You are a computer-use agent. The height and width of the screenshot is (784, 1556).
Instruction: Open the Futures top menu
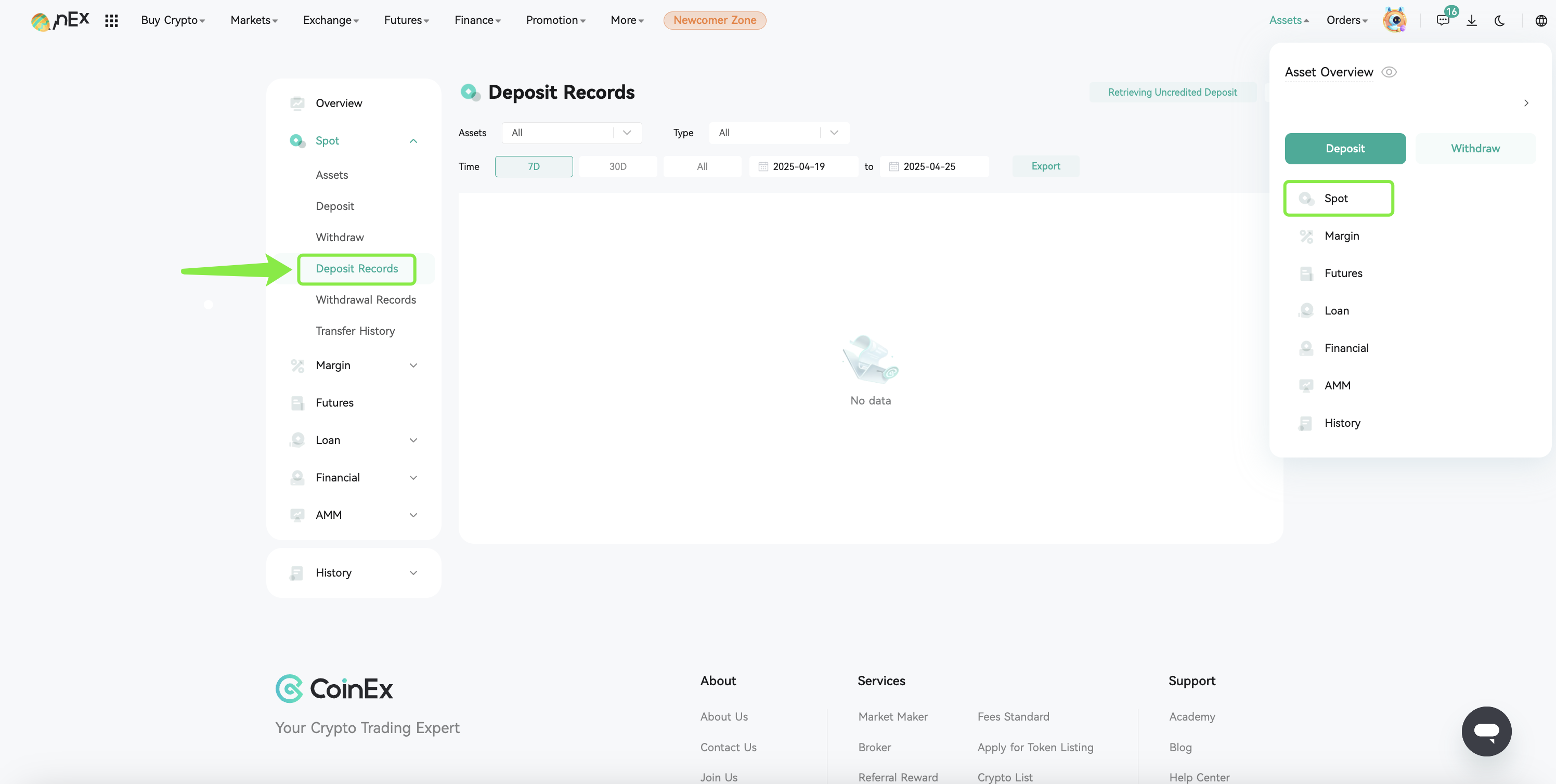point(407,21)
